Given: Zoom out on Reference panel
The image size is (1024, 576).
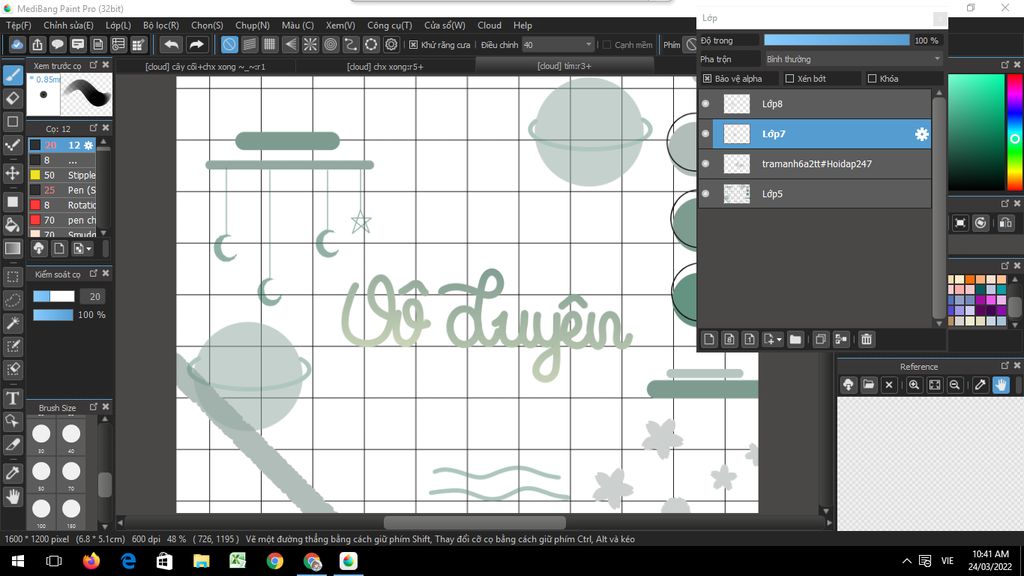Looking at the screenshot, I should tap(954, 385).
